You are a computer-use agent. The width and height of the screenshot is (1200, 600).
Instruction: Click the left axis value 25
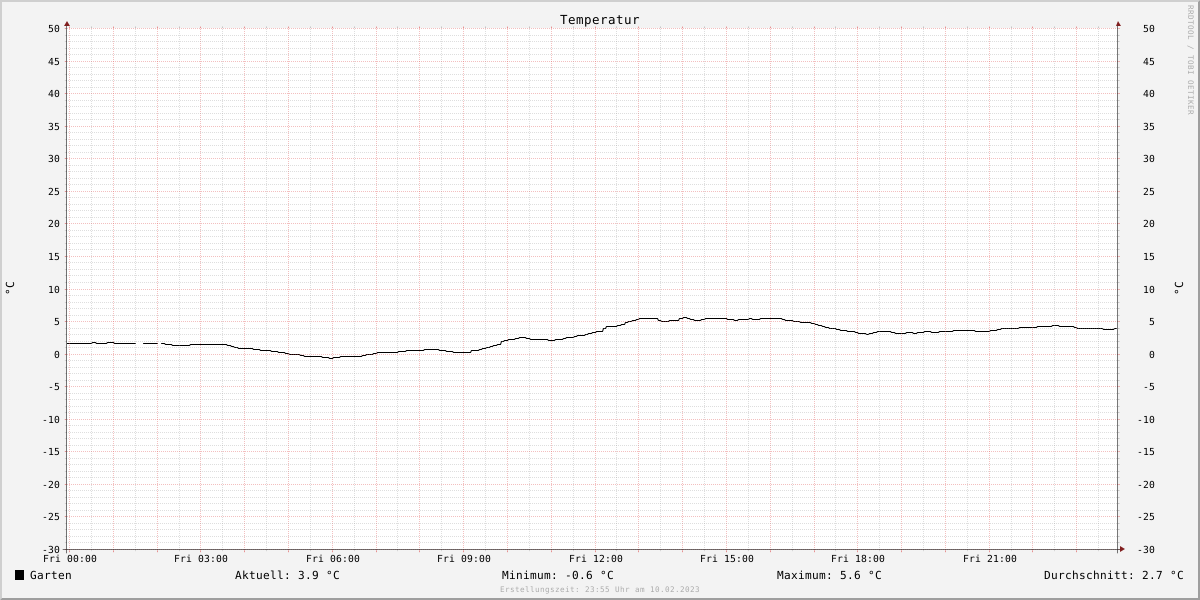pyautogui.click(x=54, y=192)
